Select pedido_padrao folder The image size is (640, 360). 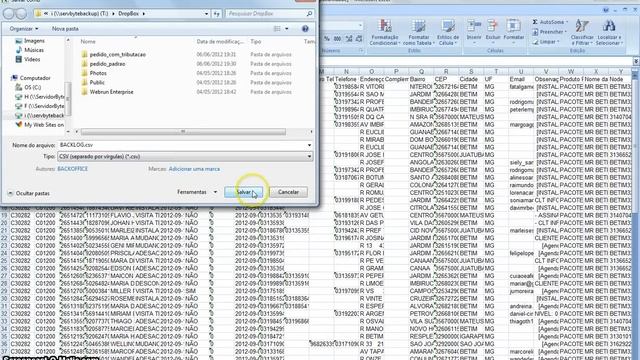(107, 64)
